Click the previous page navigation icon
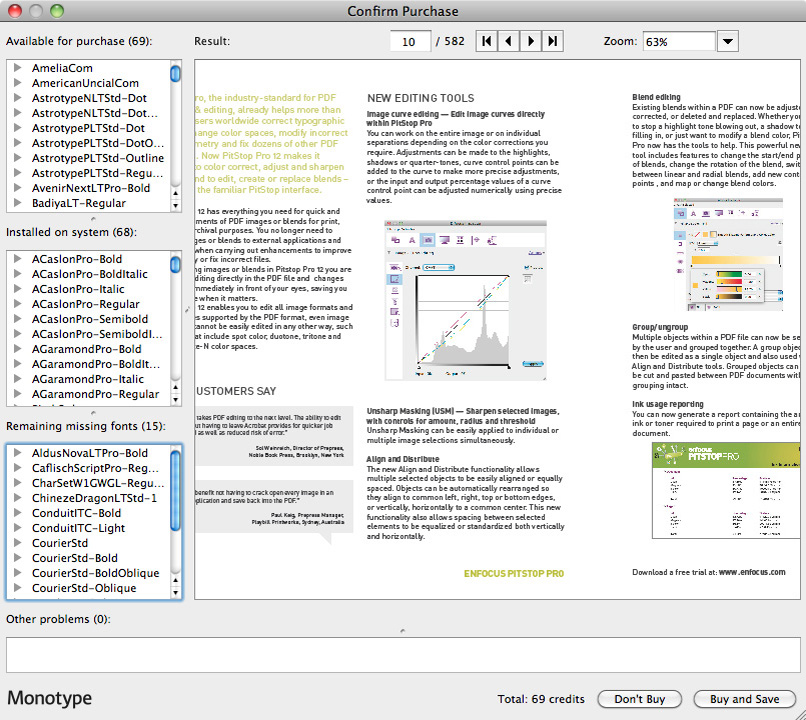The image size is (806, 720). coord(508,41)
